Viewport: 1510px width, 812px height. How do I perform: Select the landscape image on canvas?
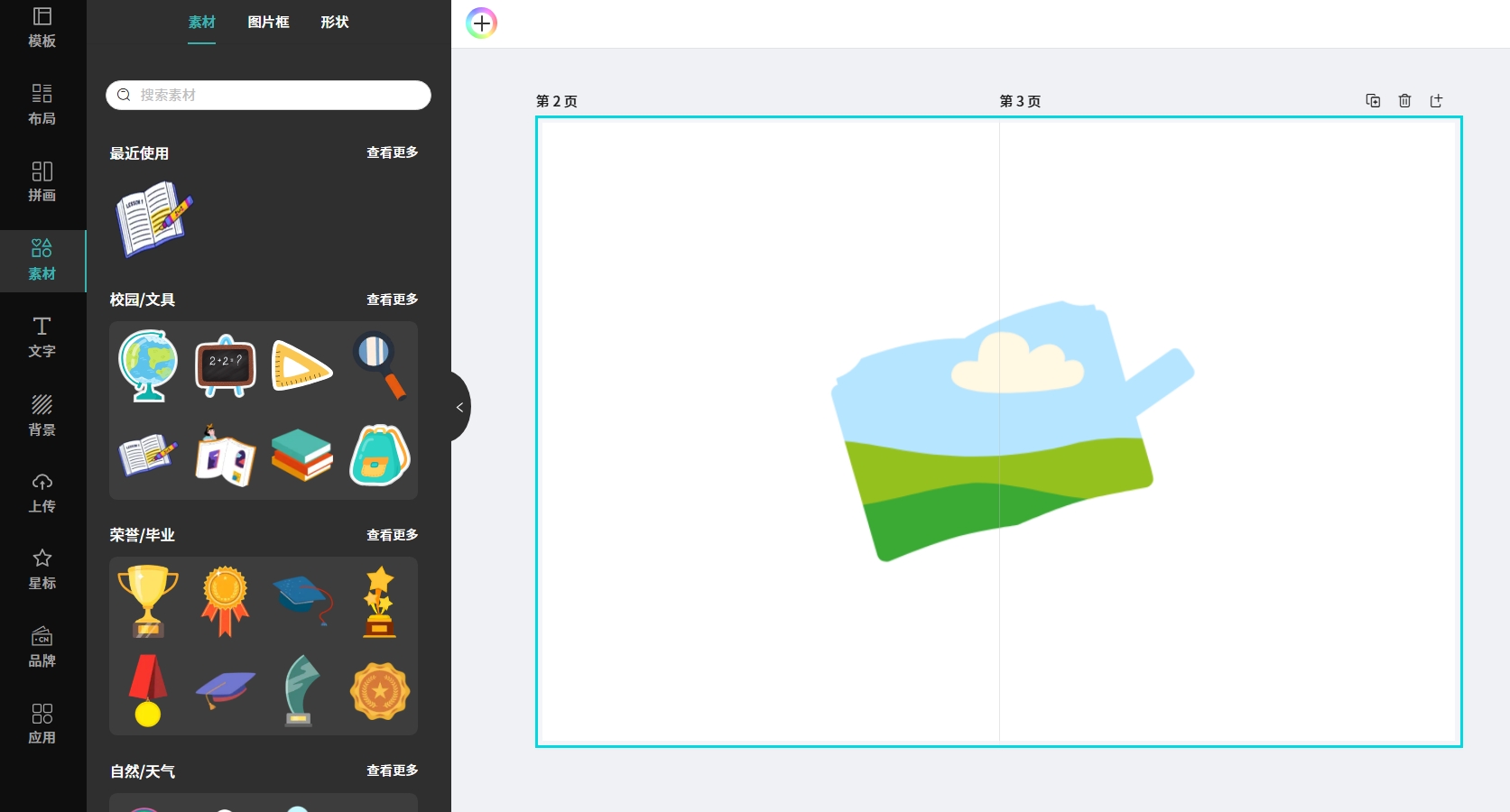[993, 433]
